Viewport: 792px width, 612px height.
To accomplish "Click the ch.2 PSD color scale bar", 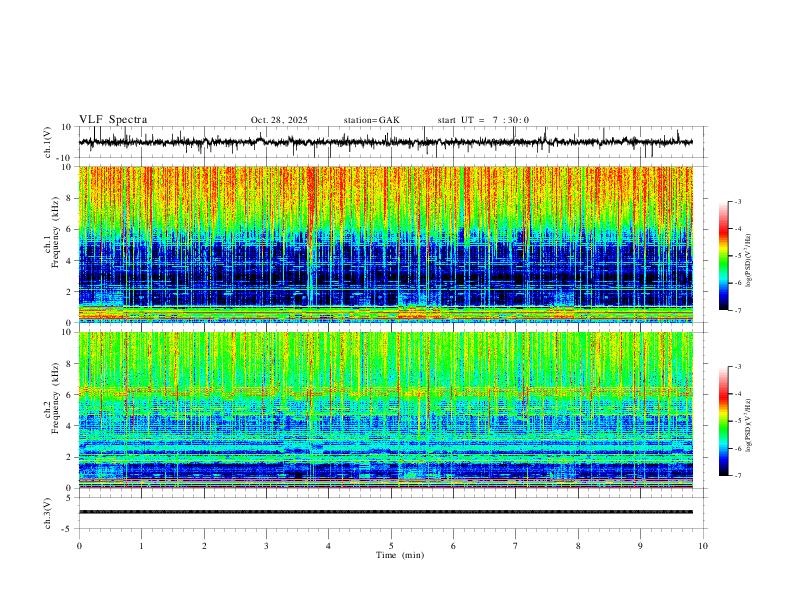I will (723, 421).
